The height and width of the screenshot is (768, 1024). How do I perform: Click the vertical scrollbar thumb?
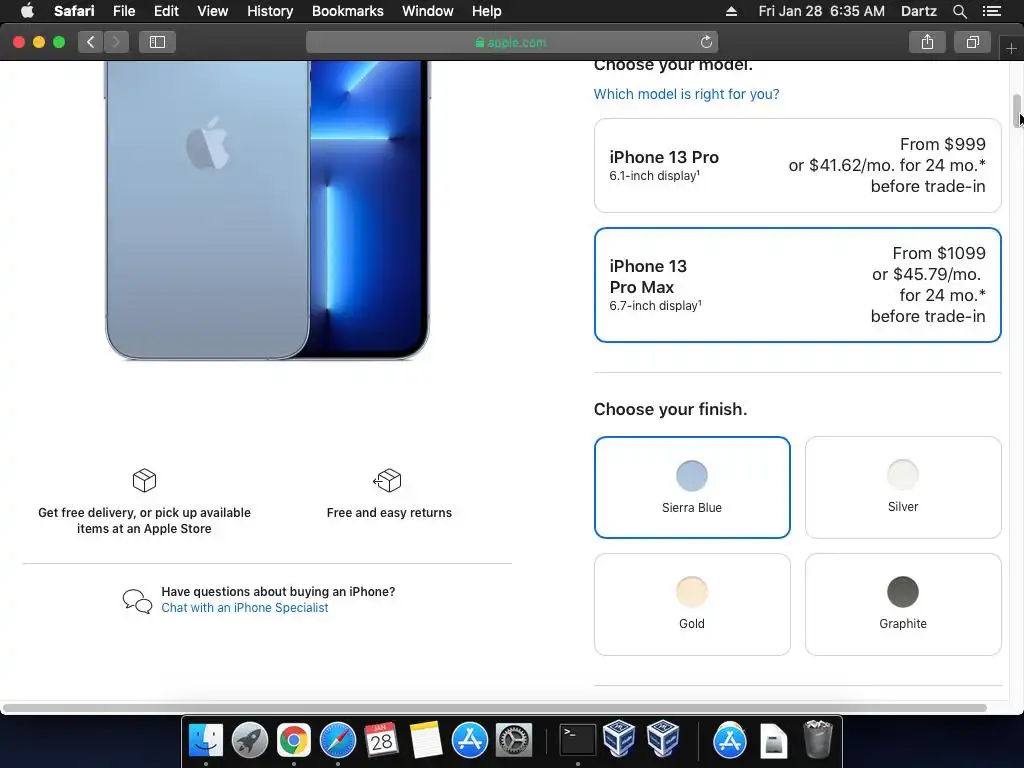coord(1017,111)
